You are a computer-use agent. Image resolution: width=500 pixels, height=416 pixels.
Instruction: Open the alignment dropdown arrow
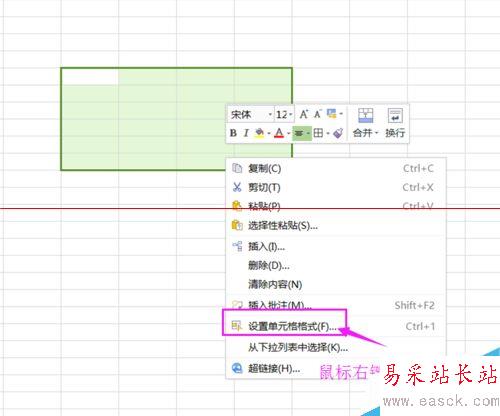point(308,133)
